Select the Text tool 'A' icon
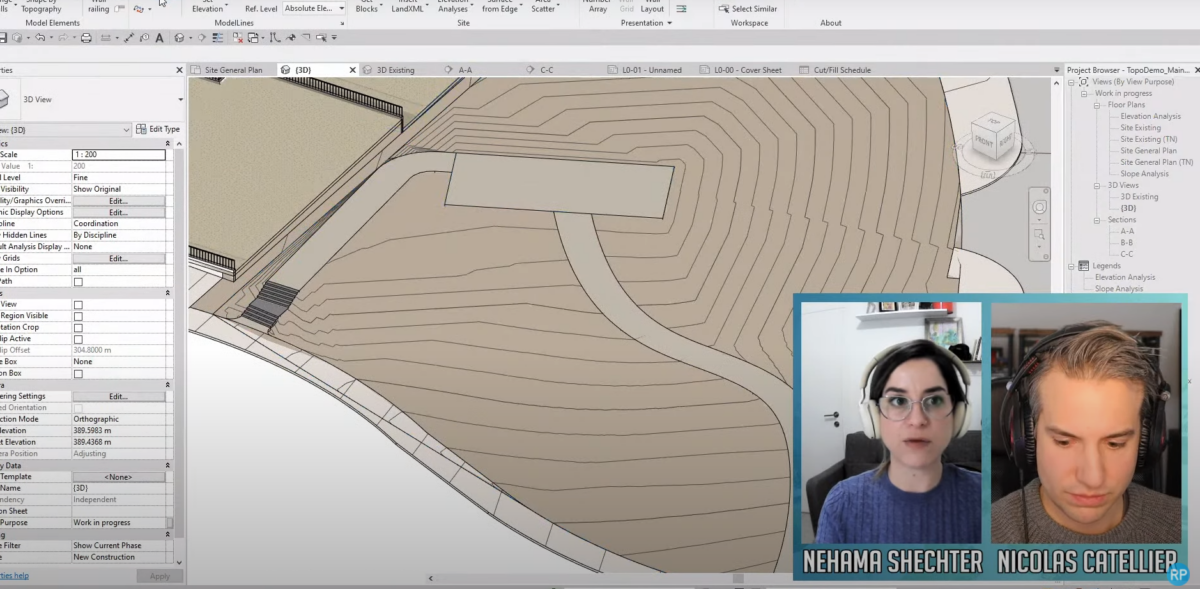 coord(159,38)
